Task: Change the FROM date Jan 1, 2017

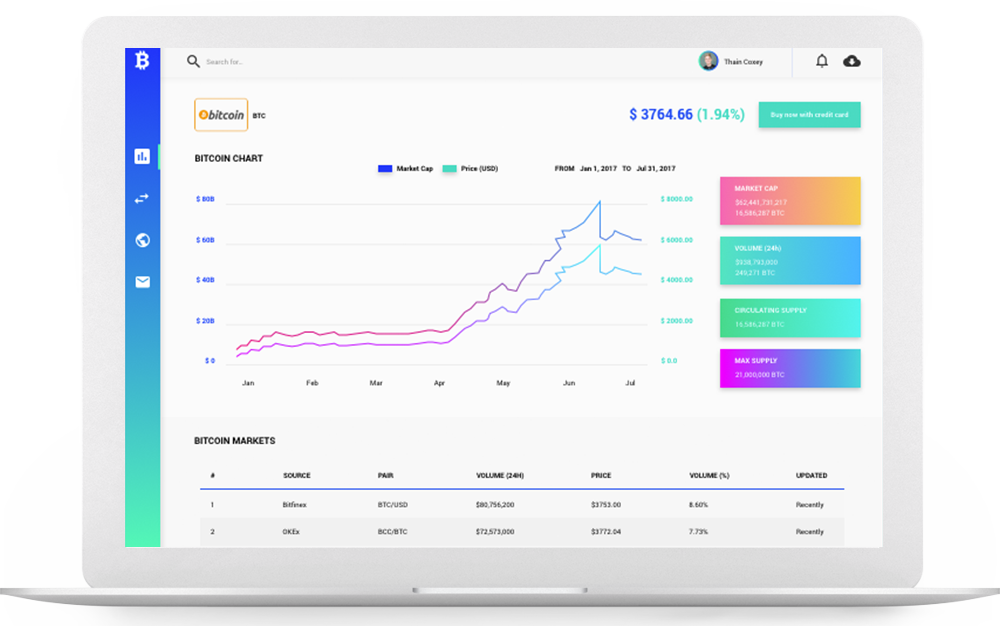Action: pos(598,169)
